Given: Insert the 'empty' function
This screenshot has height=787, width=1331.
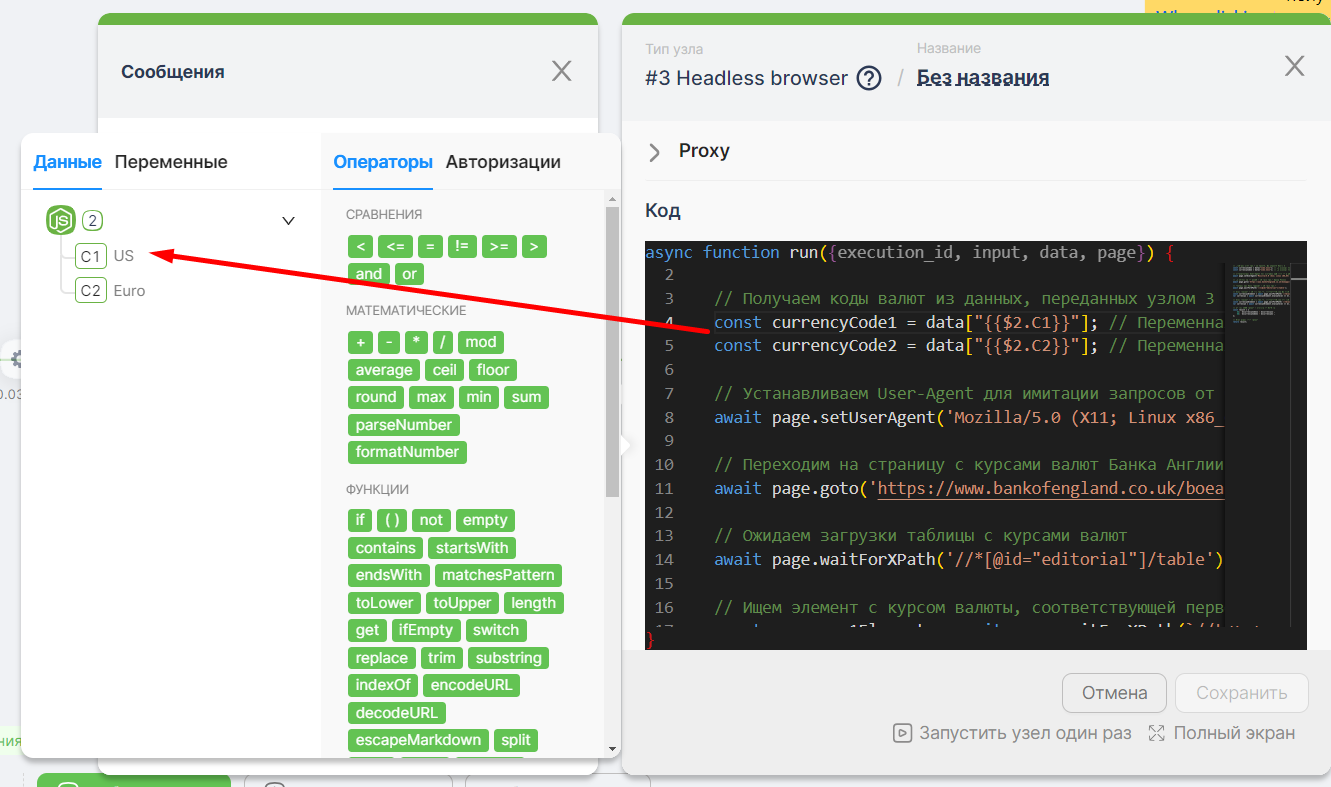Looking at the screenshot, I should (x=485, y=520).
